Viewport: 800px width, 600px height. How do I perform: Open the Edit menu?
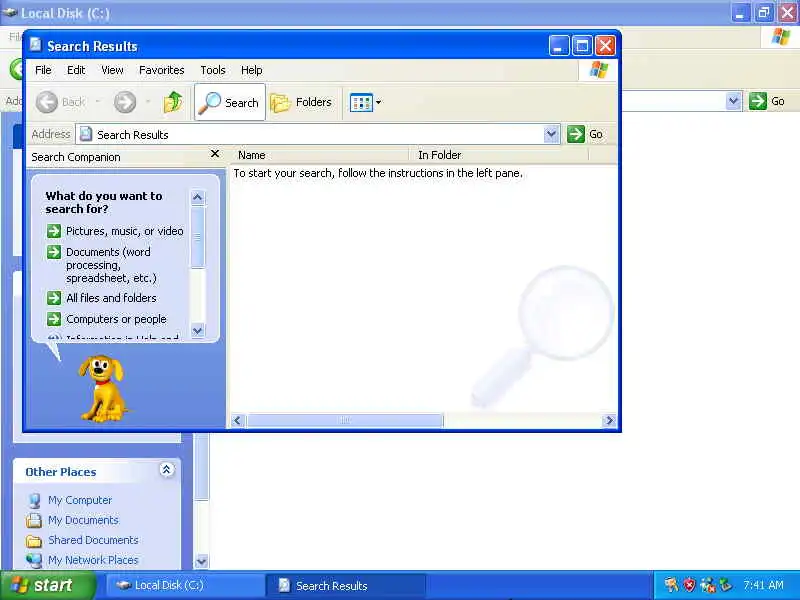(x=76, y=70)
